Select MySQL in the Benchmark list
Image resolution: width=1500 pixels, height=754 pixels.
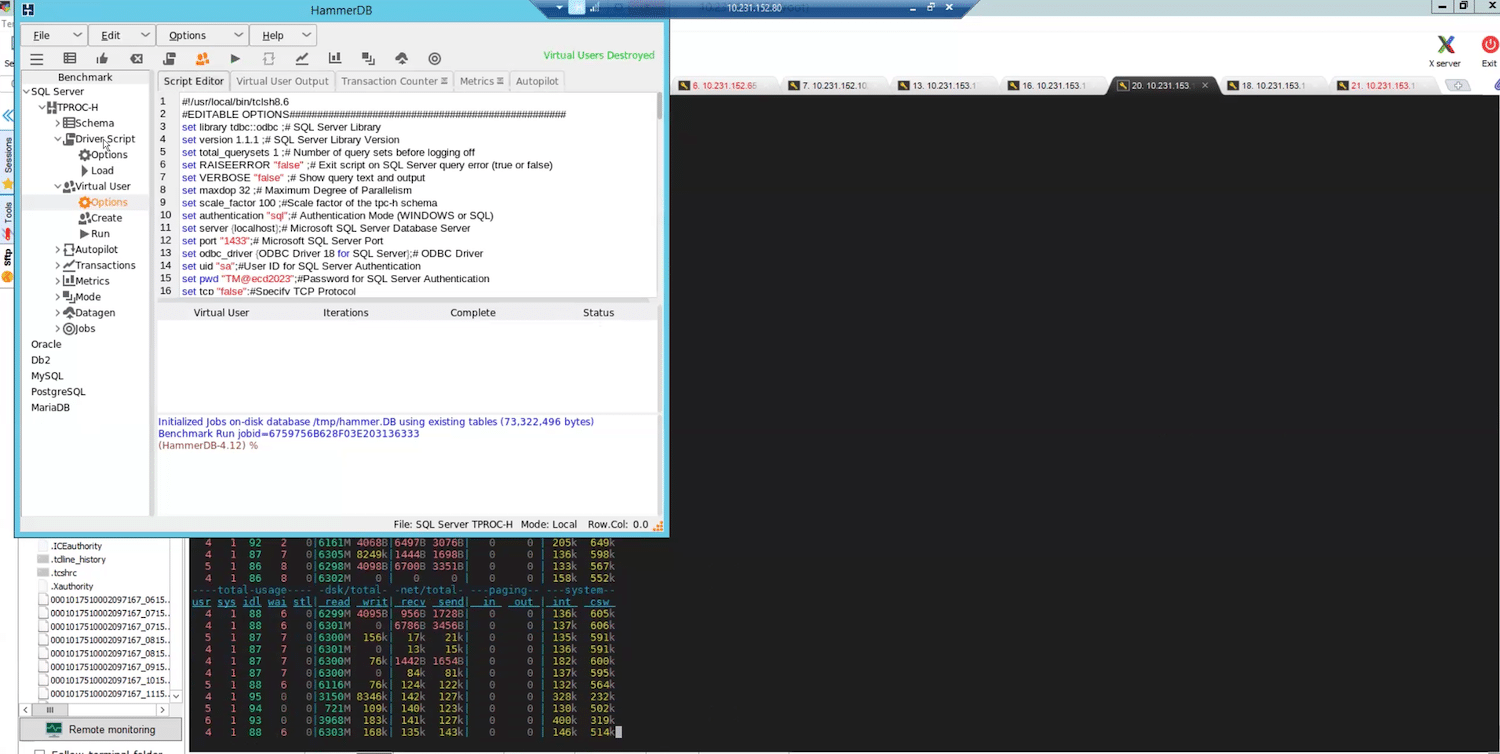47,376
